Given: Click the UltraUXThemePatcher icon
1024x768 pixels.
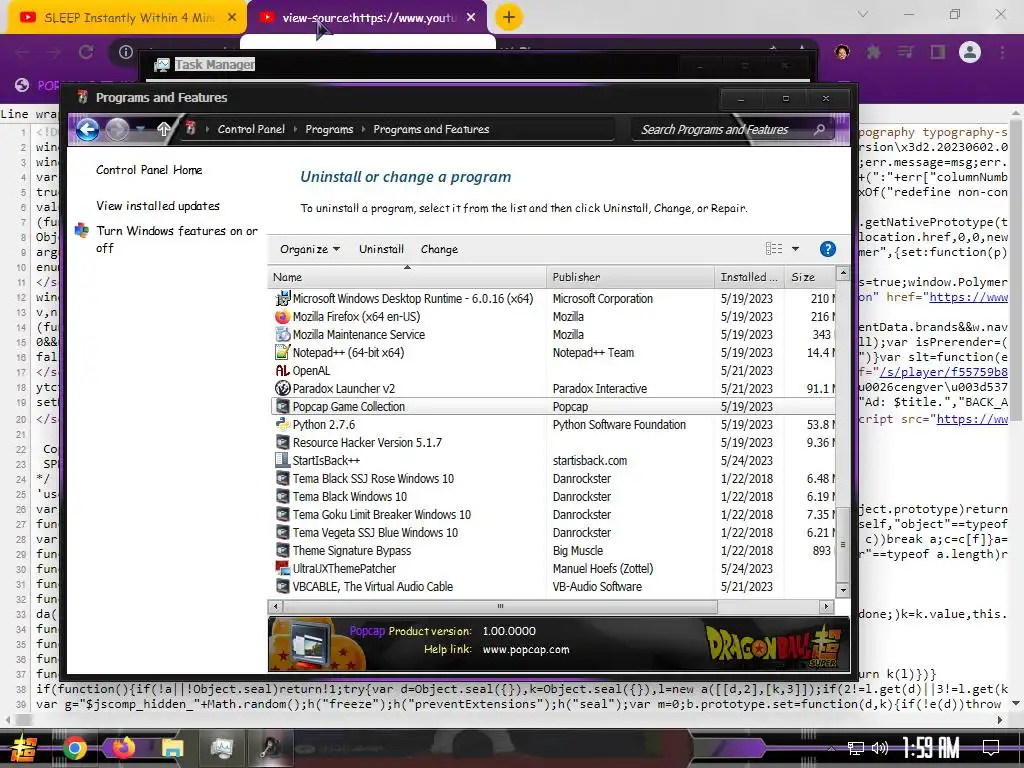Looking at the screenshot, I should click(282, 569).
